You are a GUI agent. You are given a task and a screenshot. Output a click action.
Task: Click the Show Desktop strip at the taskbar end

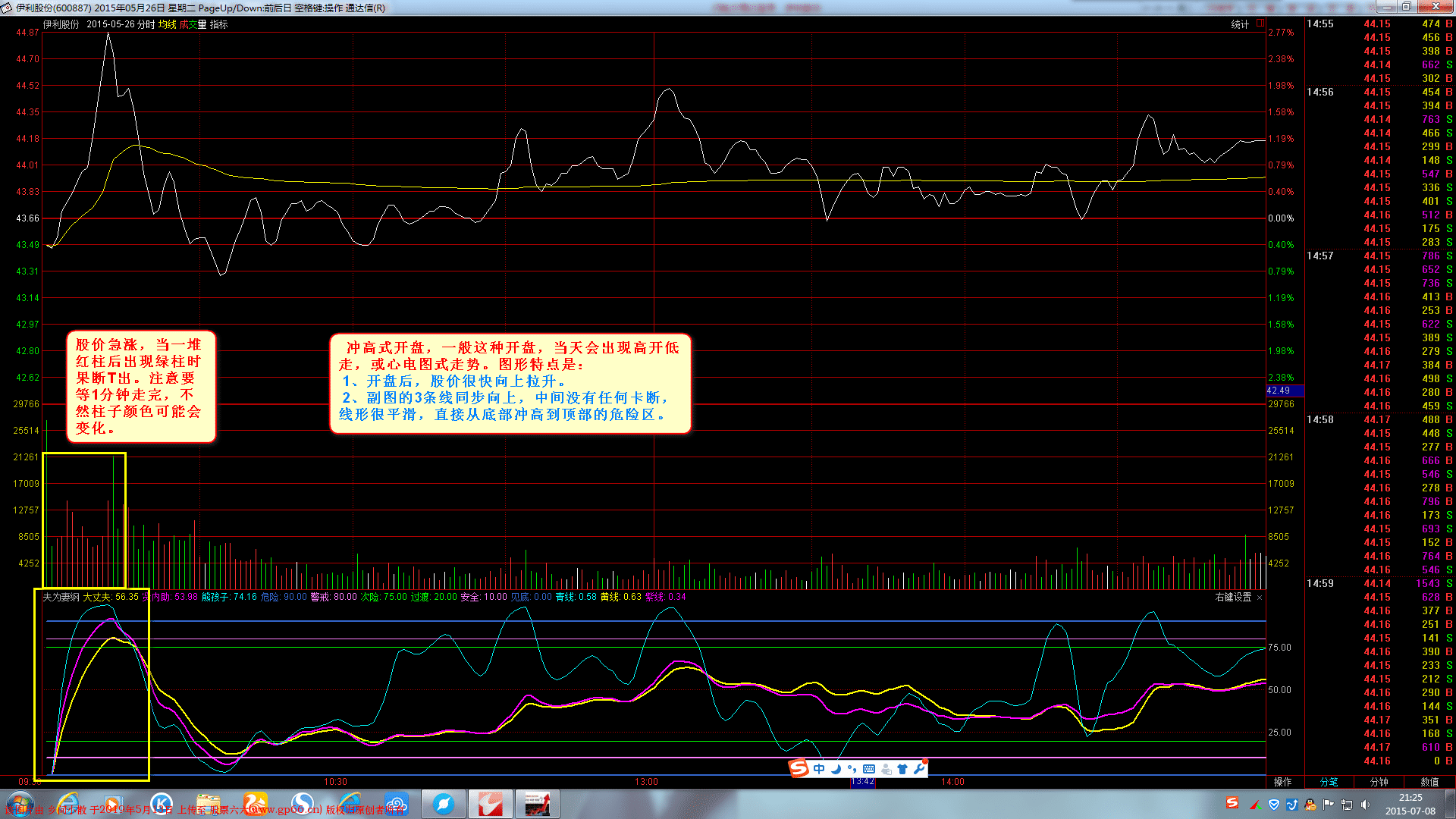[1450, 804]
